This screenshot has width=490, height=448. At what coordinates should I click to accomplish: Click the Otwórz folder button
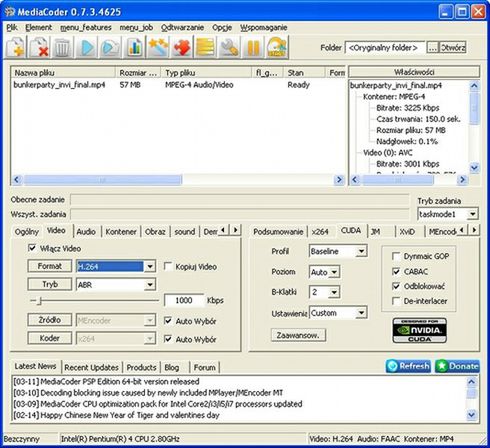pos(453,48)
